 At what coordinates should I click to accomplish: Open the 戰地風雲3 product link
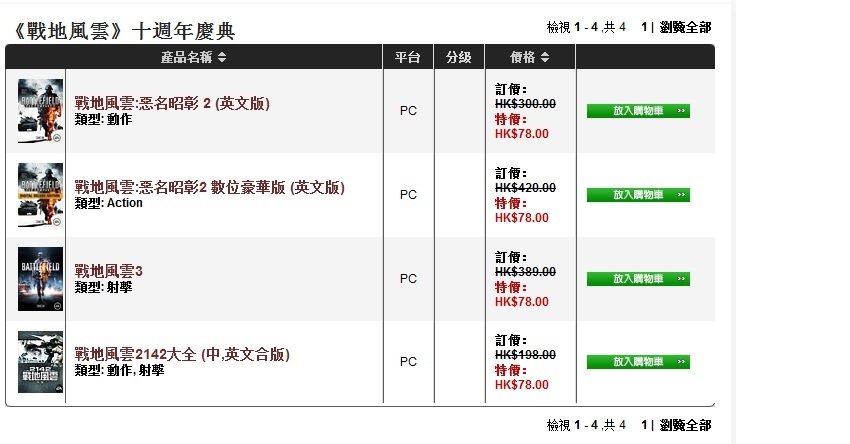pyautogui.click(x=108, y=271)
